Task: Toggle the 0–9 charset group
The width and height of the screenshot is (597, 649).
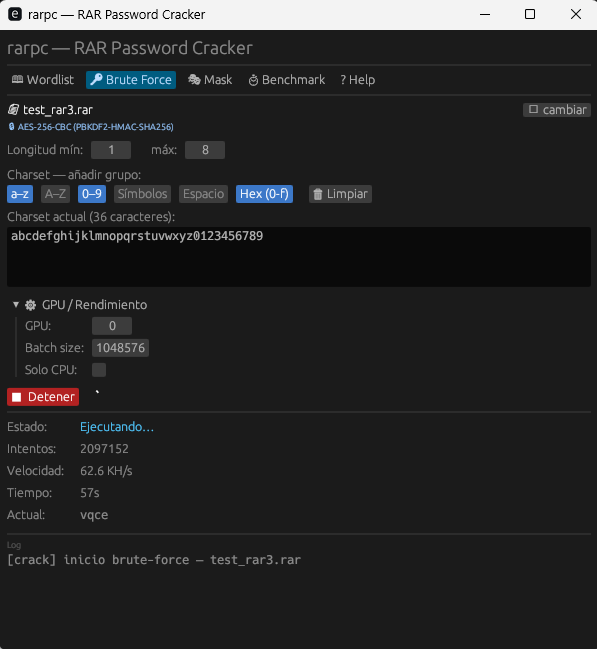Action: pos(92,194)
